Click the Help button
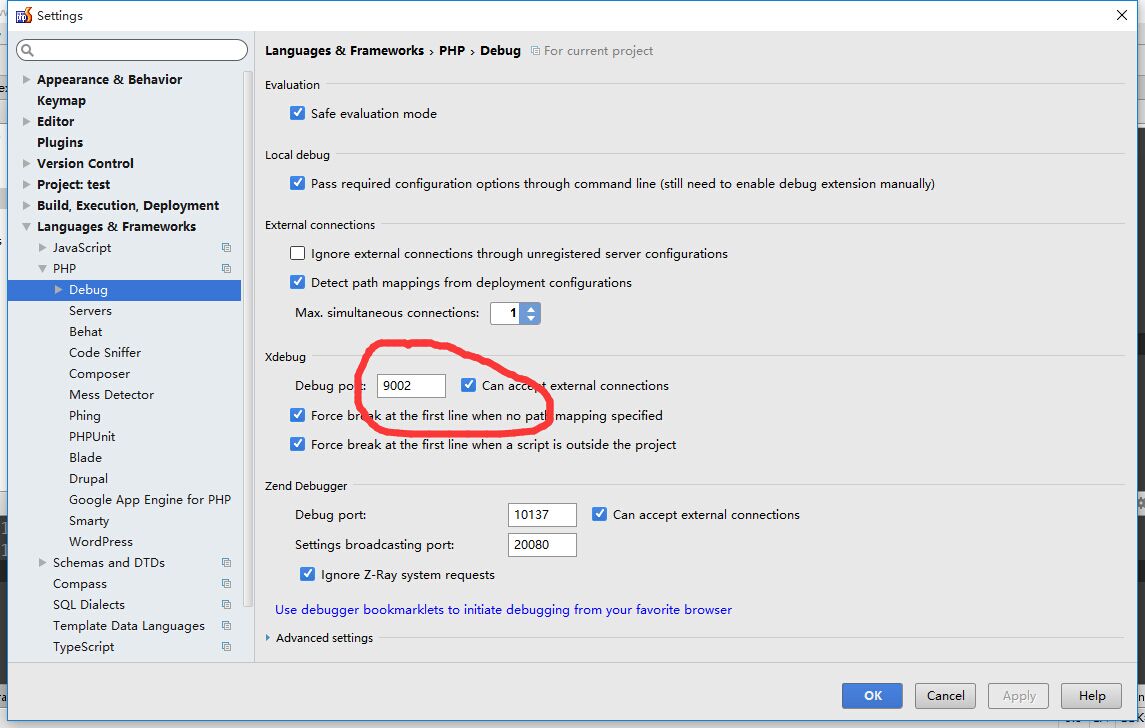The width and height of the screenshot is (1145, 728). pos(1092,696)
